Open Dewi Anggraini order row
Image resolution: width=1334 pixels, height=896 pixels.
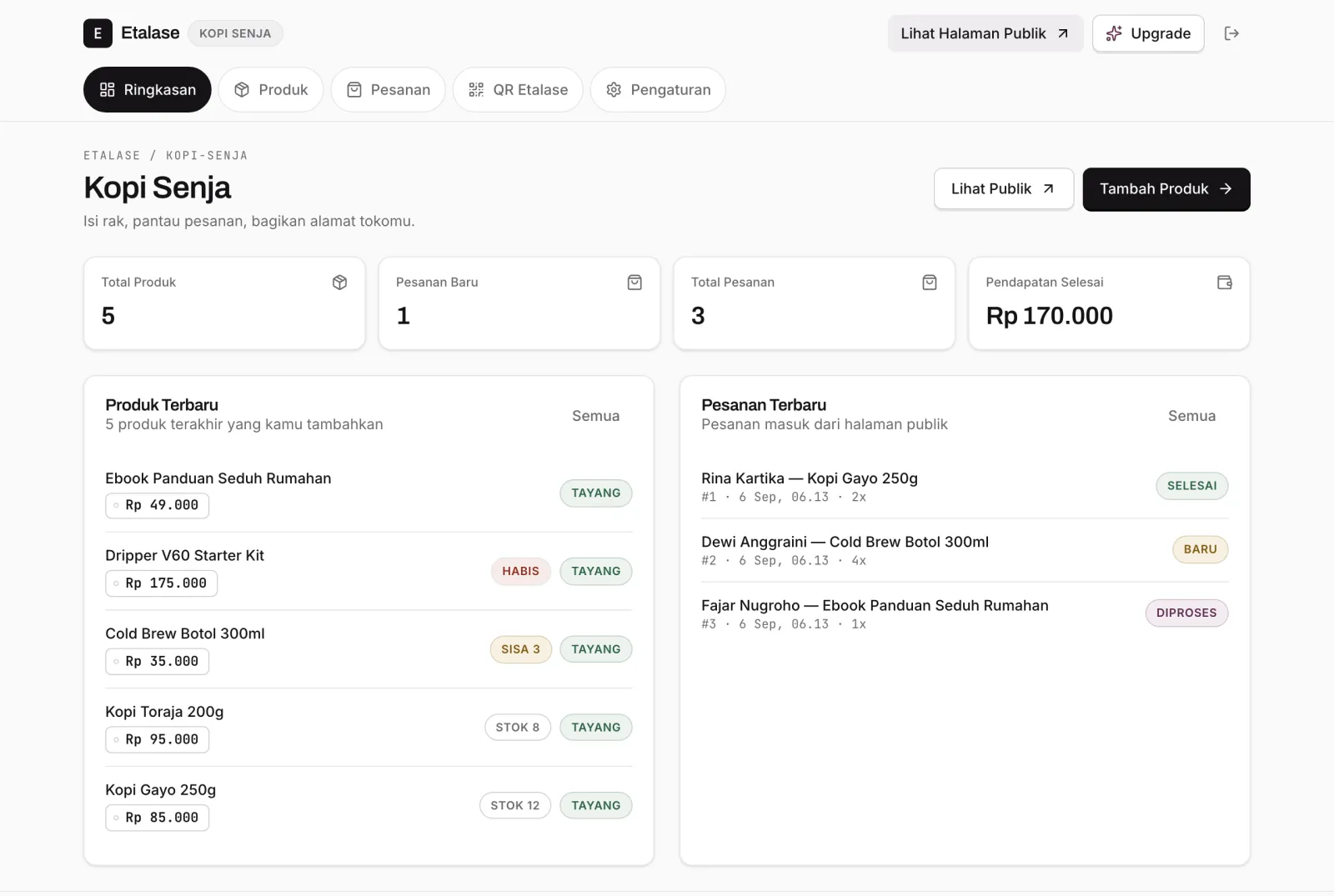(965, 550)
